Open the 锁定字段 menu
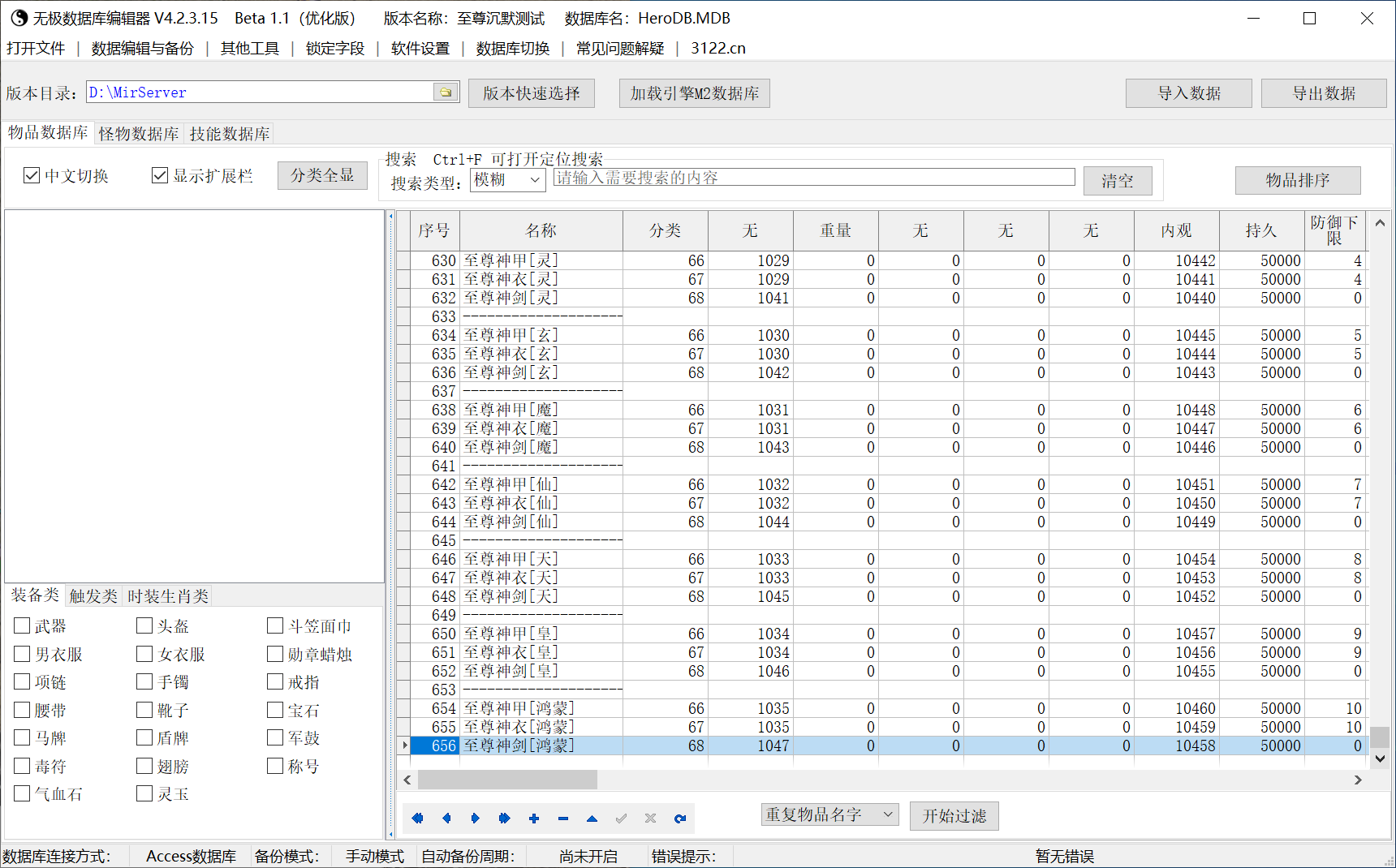The height and width of the screenshot is (868, 1396). click(335, 49)
